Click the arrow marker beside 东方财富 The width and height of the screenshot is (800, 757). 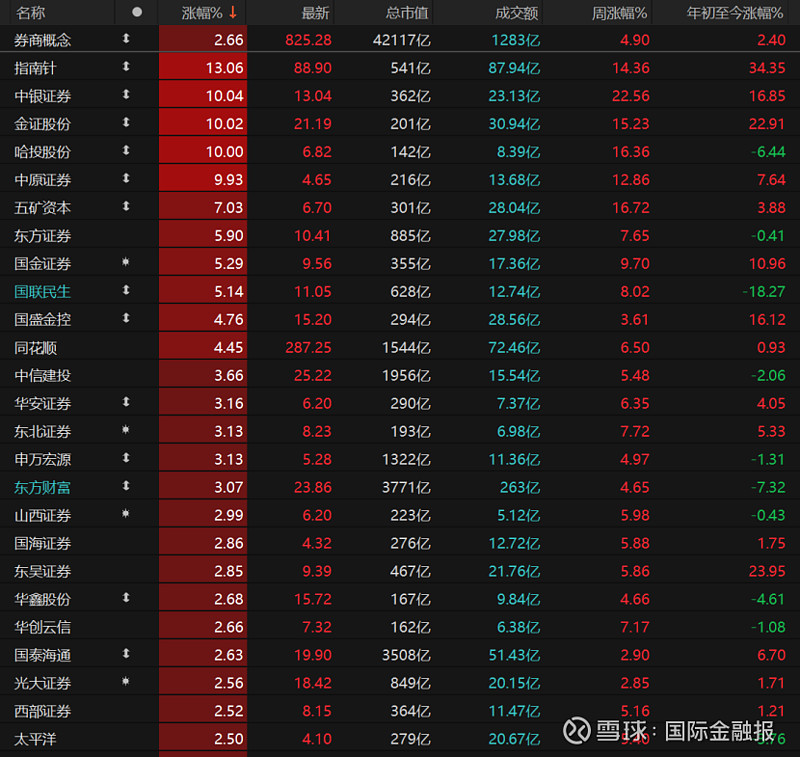[x=126, y=486]
